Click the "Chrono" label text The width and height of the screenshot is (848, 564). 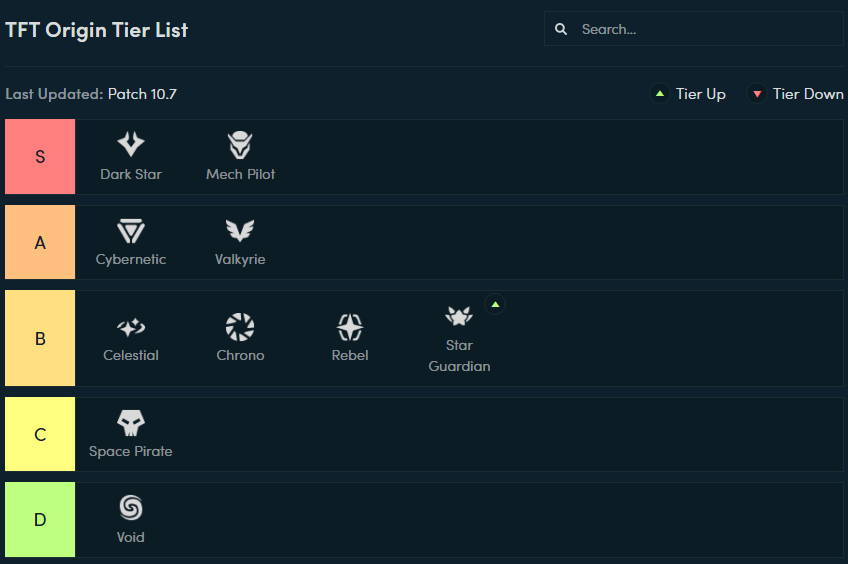point(241,355)
